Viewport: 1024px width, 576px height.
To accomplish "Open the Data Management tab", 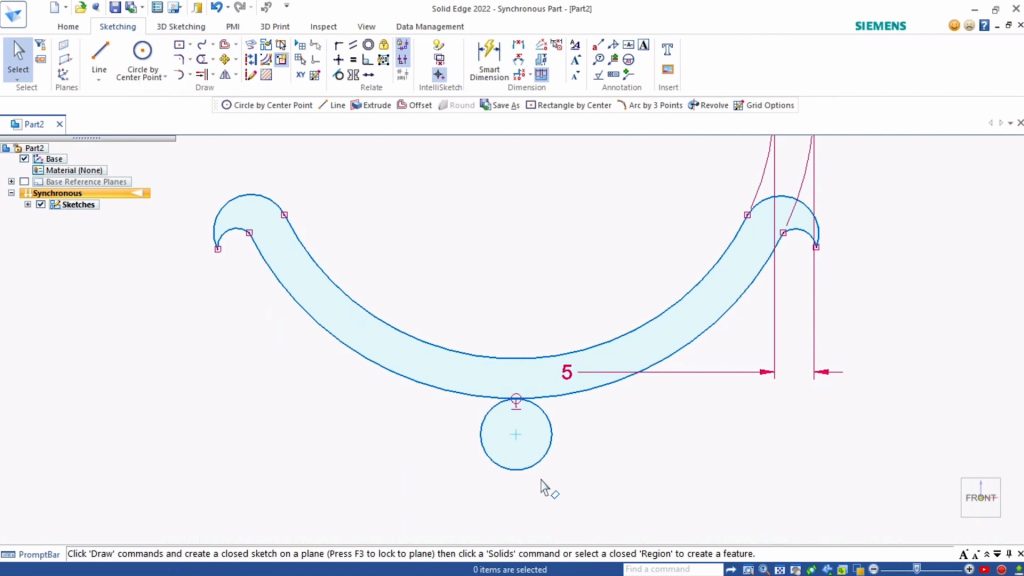I will [430, 27].
